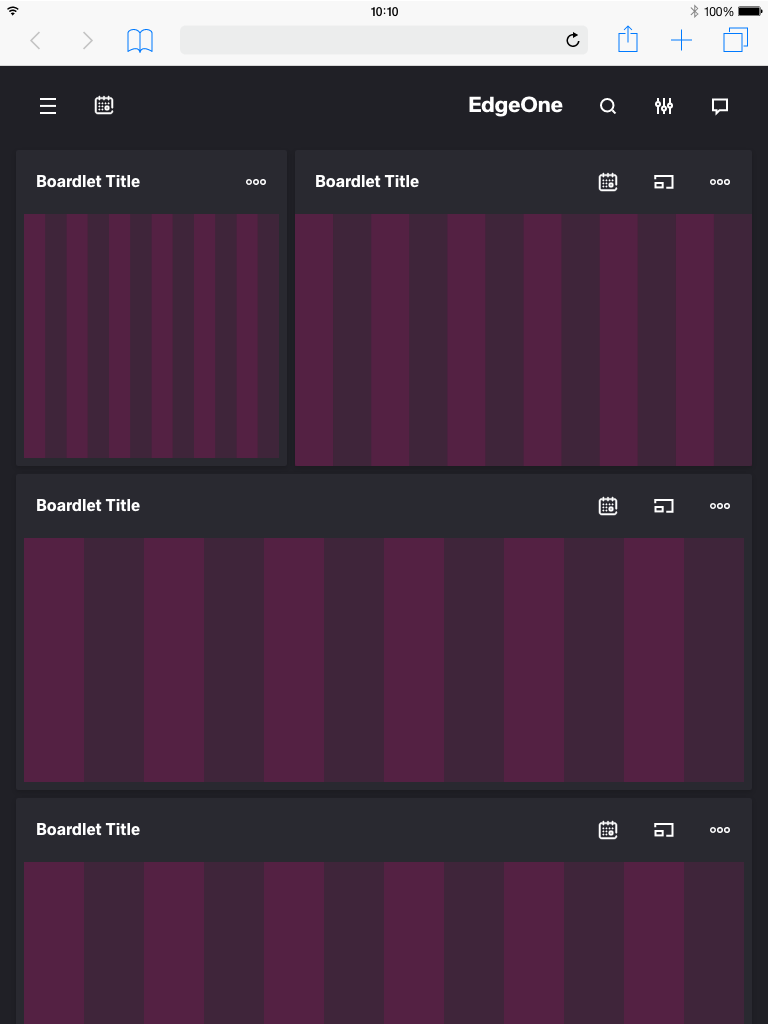Viewport: 768px width, 1024px height.
Task: Open Safari bookmarks book icon
Action: 140,40
